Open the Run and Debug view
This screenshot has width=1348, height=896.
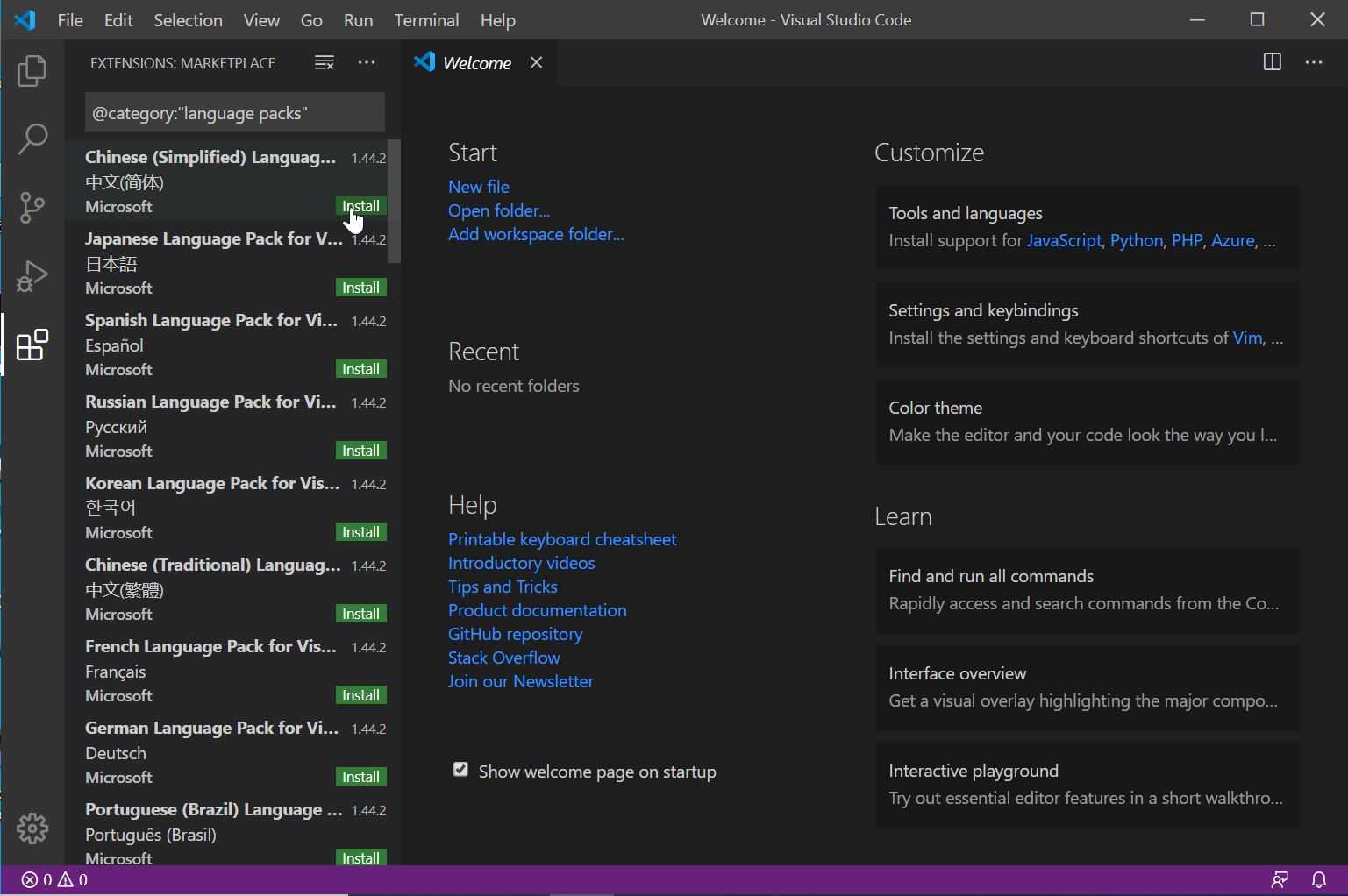pos(32,276)
